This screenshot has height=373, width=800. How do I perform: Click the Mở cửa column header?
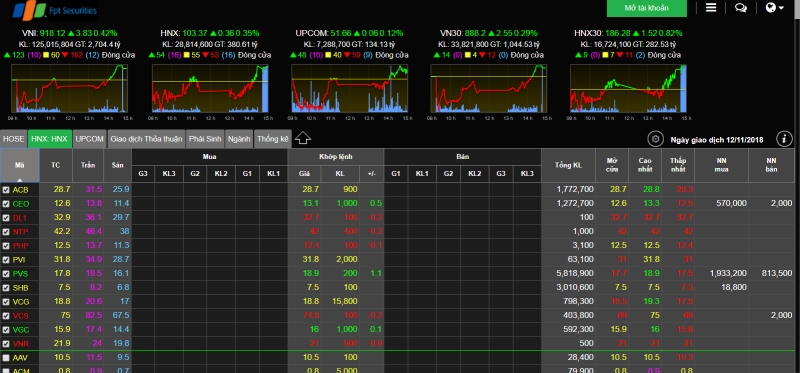tap(612, 165)
